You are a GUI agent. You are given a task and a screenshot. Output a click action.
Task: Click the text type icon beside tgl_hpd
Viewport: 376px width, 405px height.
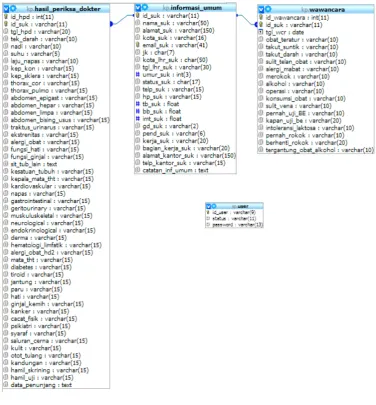point(6,31)
